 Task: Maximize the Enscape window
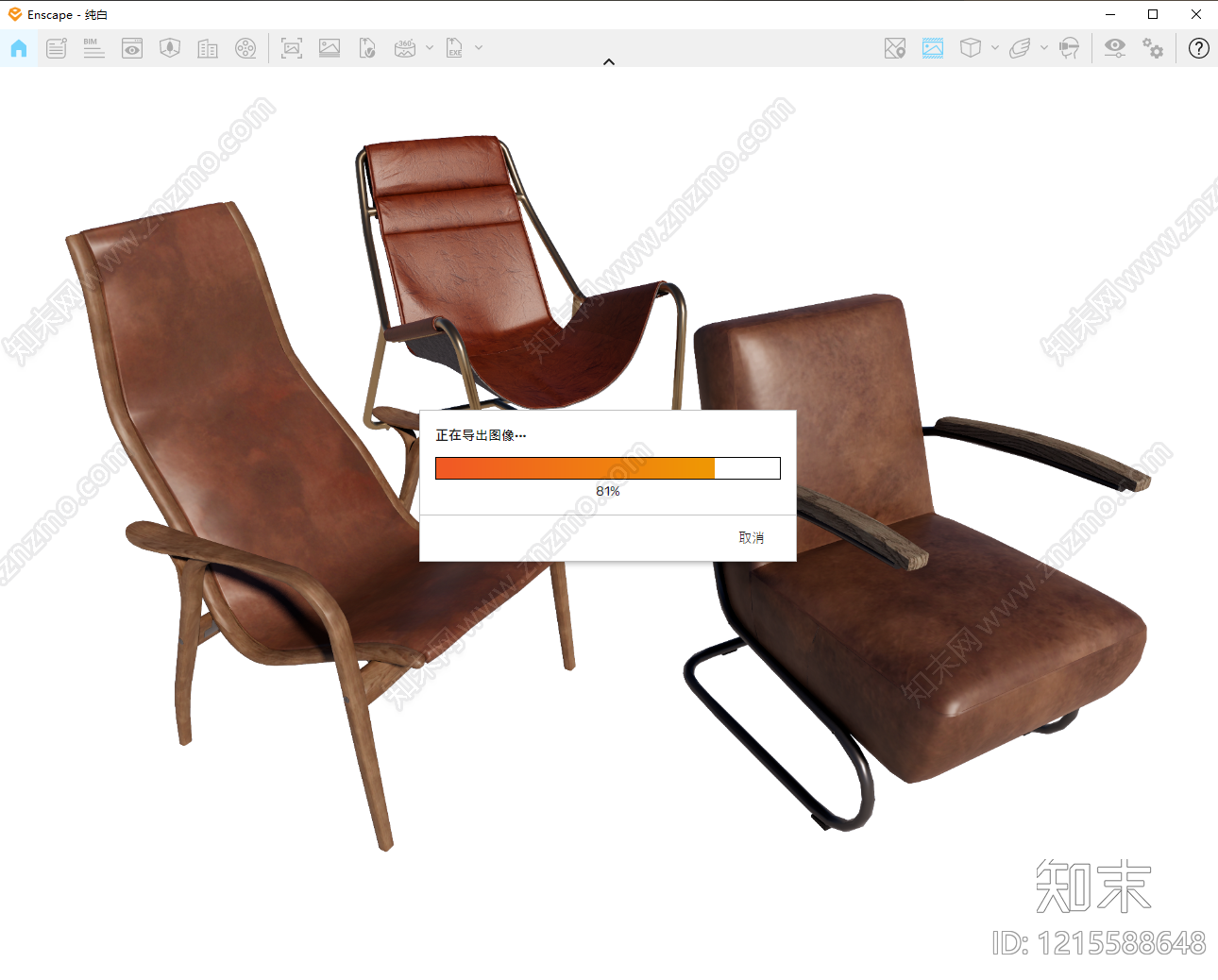(1153, 14)
